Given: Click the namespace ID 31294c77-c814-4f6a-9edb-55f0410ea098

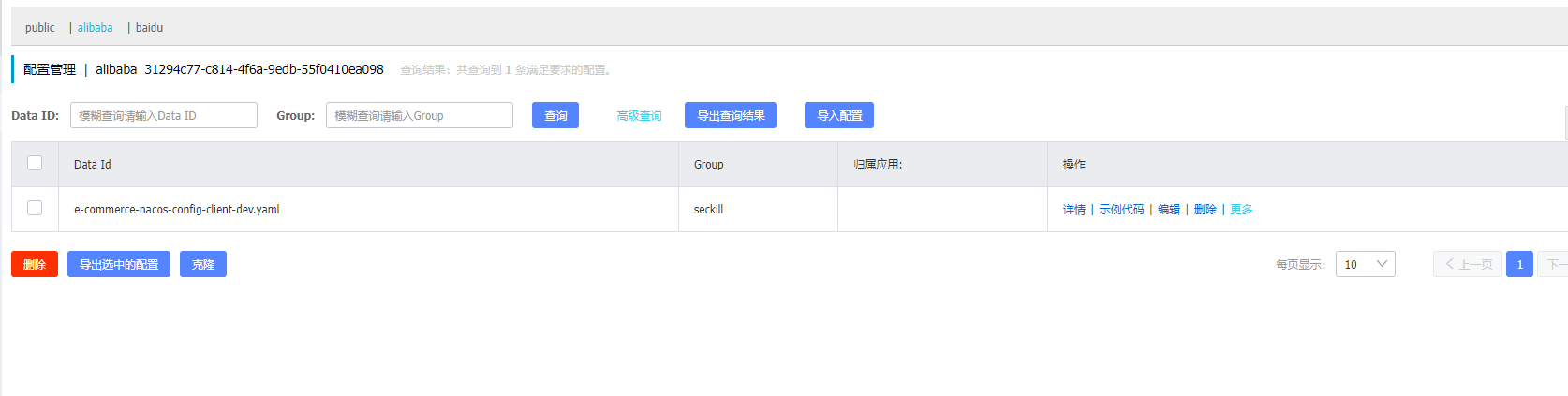Looking at the screenshot, I should 264,69.
